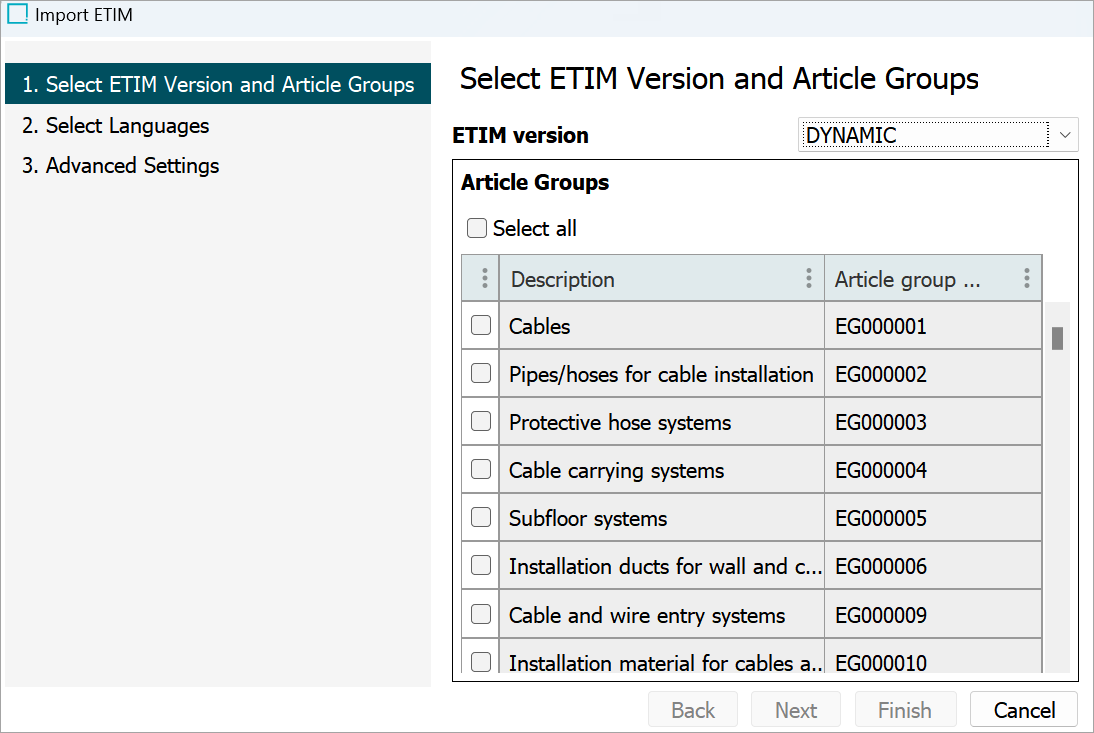Tick the Protective hose systems checkbox
Image resolution: width=1094 pixels, height=733 pixels.
[x=481, y=421]
